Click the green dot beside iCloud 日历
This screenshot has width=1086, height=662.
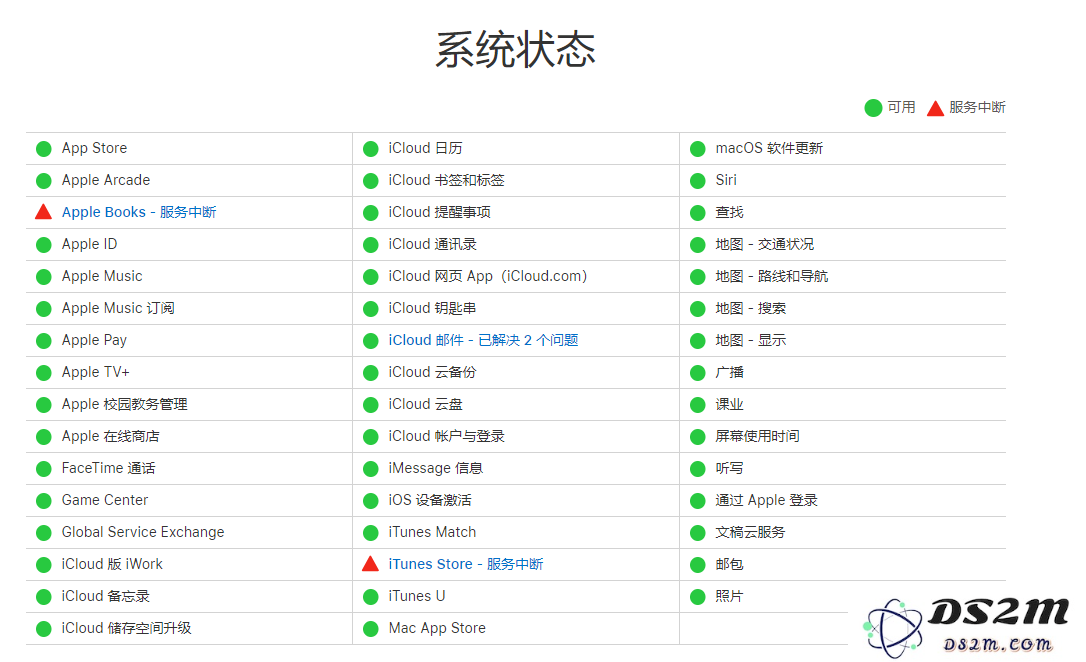(371, 149)
